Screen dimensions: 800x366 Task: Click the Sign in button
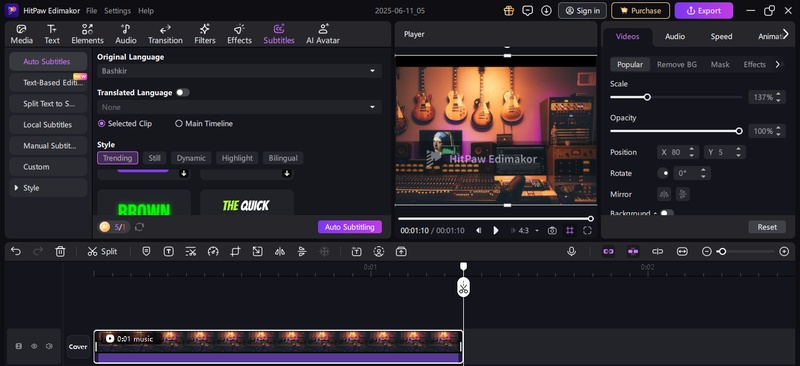(x=582, y=10)
